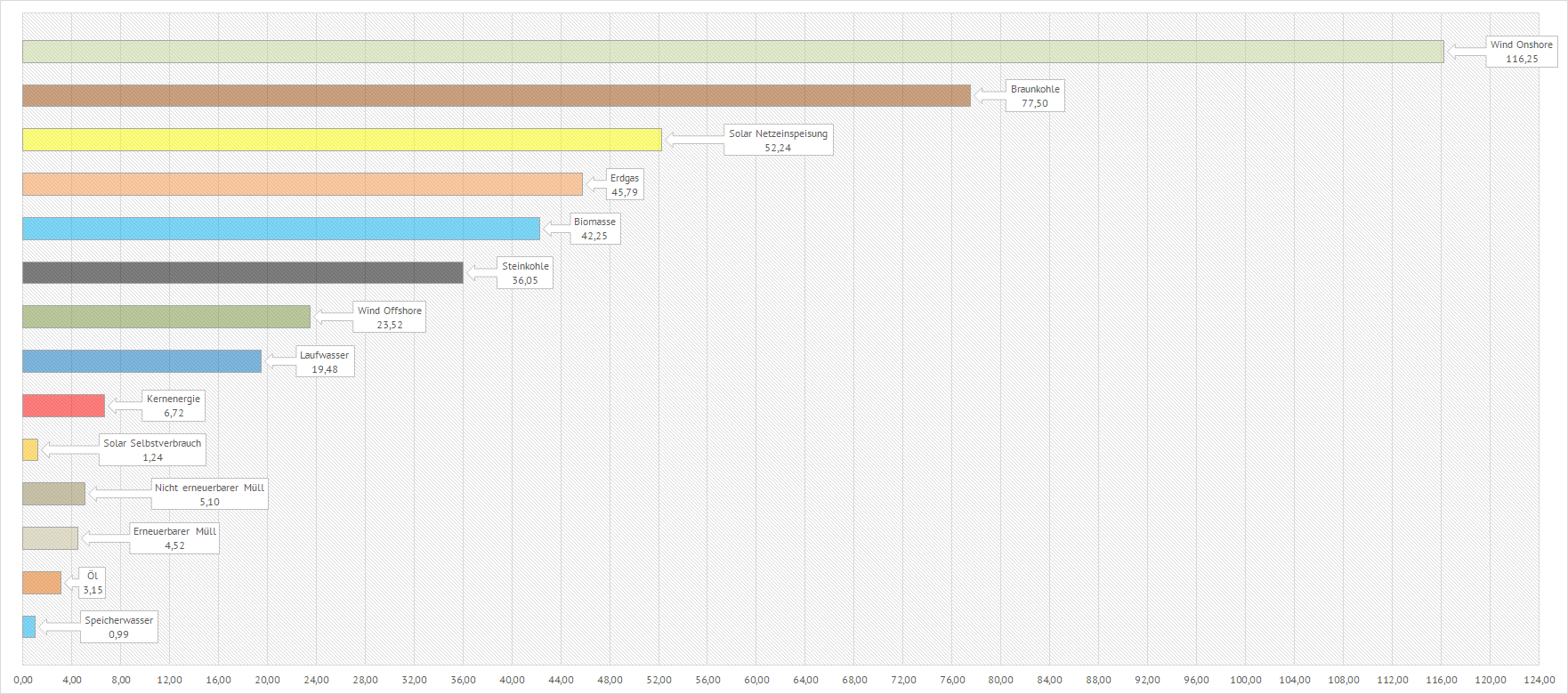Select the Braunkohle 77,50 data label
The width and height of the screenshot is (1568, 694).
click(1035, 96)
